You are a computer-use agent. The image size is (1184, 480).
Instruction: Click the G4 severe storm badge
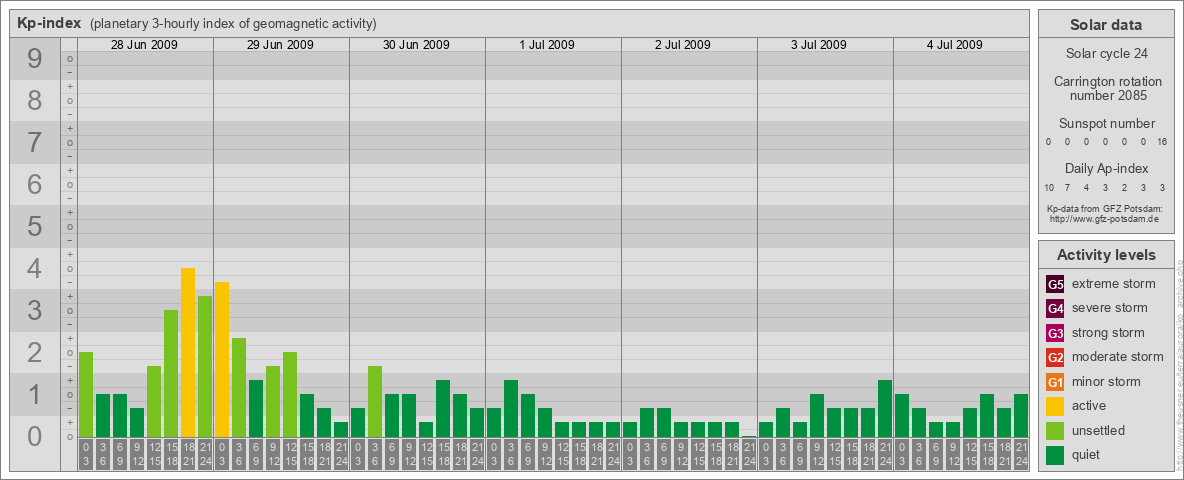pyautogui.click(x=1055, y=309)
